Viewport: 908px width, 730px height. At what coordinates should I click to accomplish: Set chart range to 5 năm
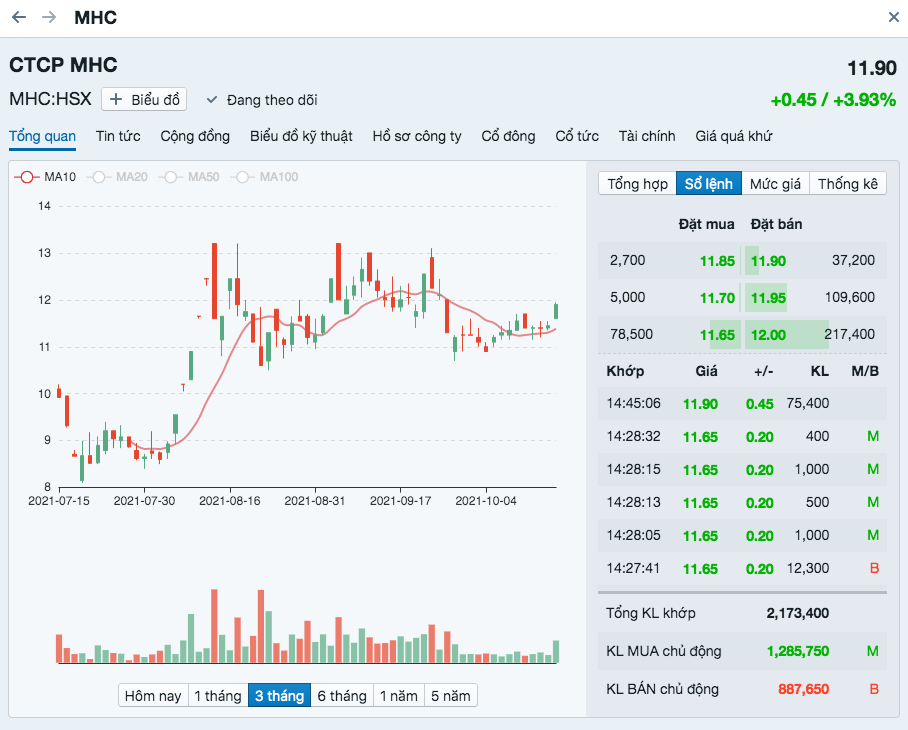451,695
